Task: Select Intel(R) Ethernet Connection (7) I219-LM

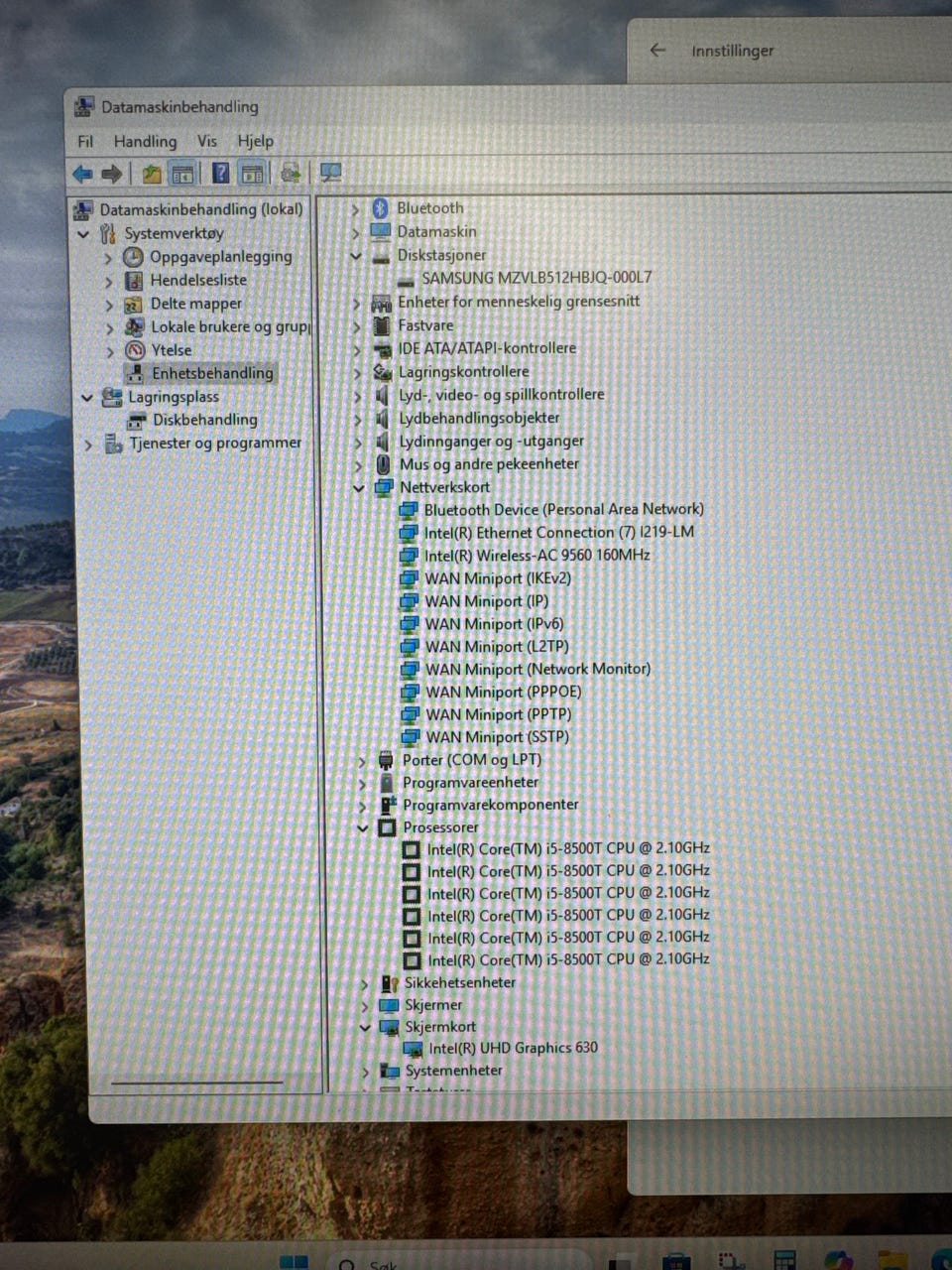Action: pyautogui.click(x=559, y=532)
